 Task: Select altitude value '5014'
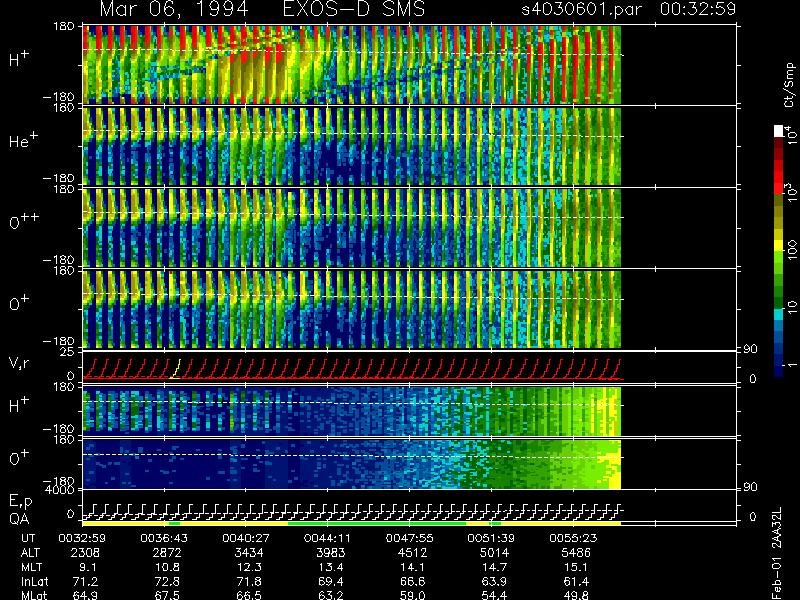(x=494, y=553)
